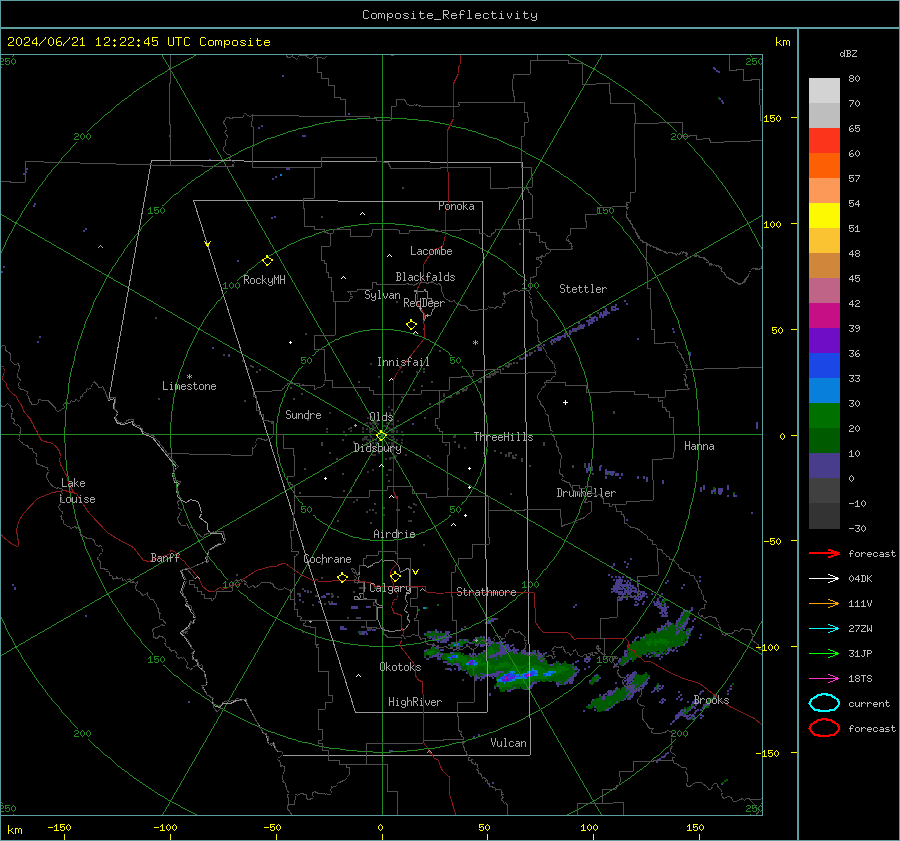
Task: Click the Vulcan city label
Action: (x=508, y=743)
